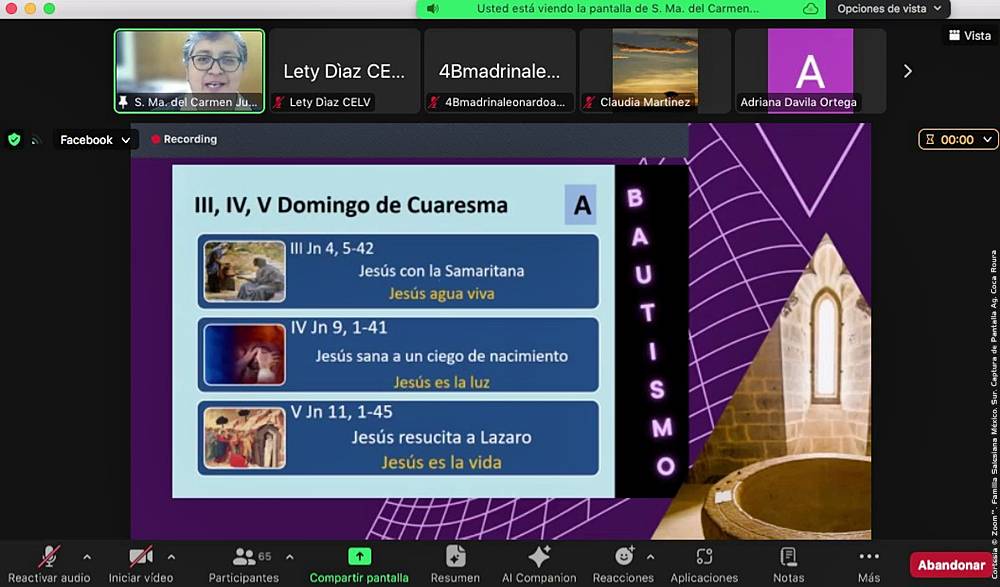Expand reactions options arrow
1000x587 pixels.
pos(650,557)
